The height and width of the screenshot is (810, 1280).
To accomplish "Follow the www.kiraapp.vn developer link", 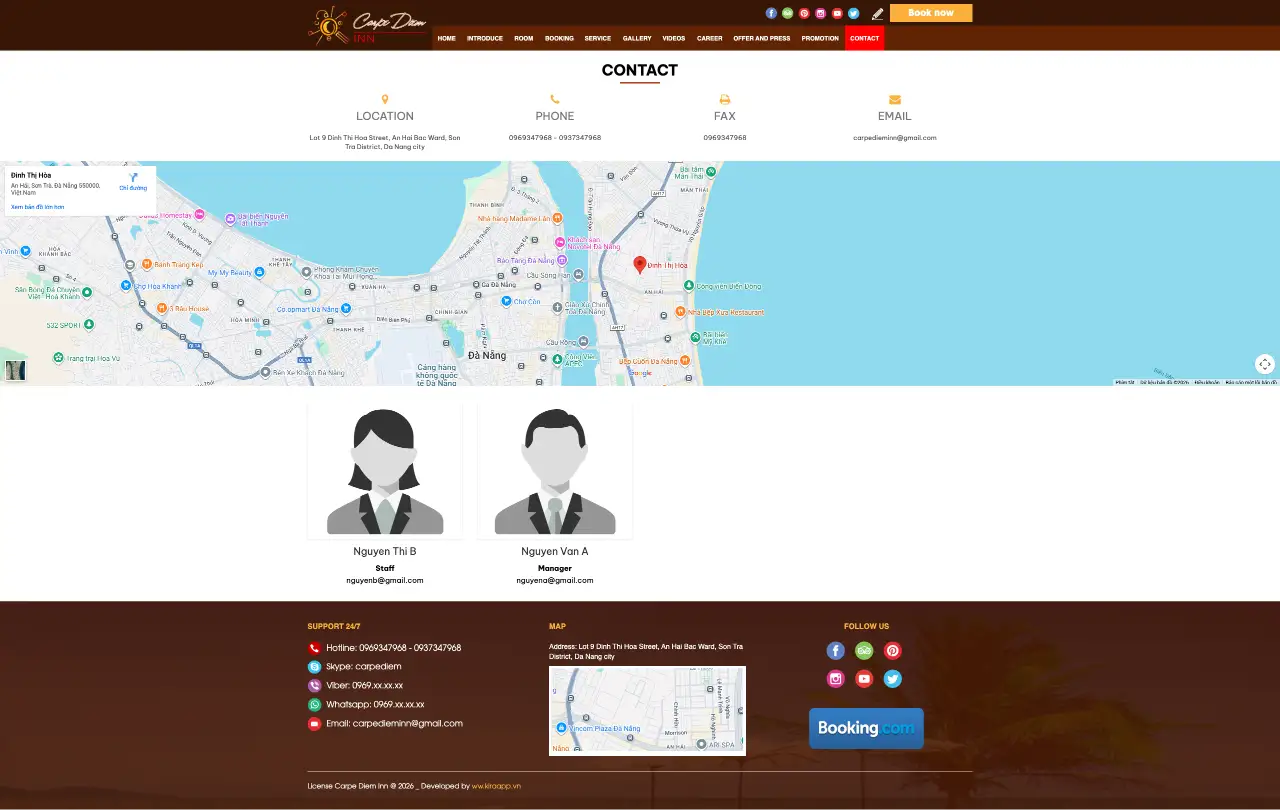I will tap(496, 786).
